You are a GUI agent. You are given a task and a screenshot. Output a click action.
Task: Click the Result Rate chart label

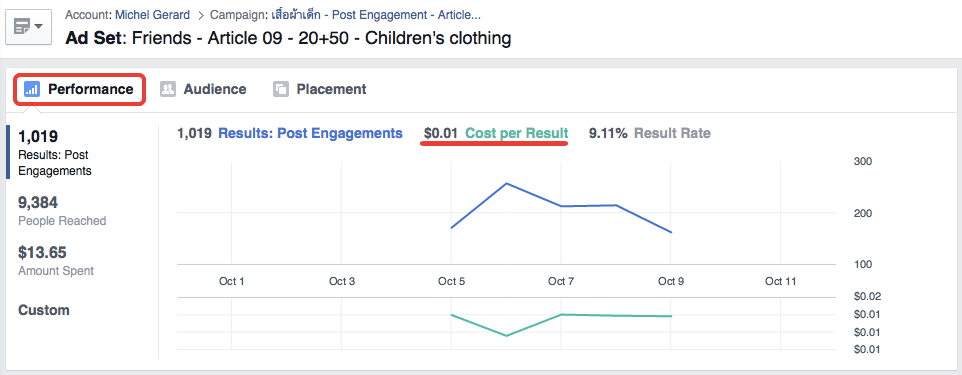pos(672,133)
